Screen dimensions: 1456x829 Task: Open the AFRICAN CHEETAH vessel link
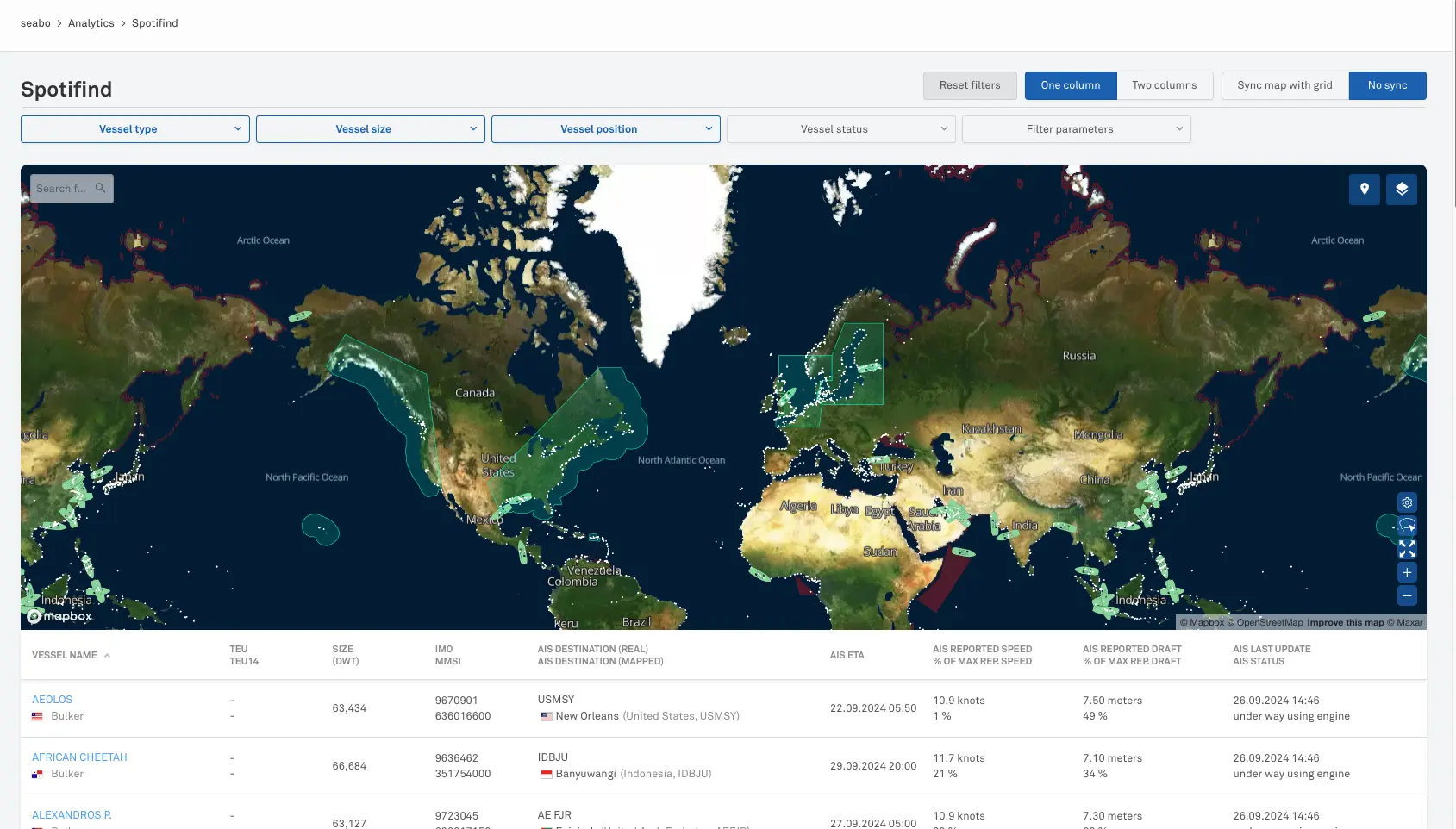(x=79, y=757)
